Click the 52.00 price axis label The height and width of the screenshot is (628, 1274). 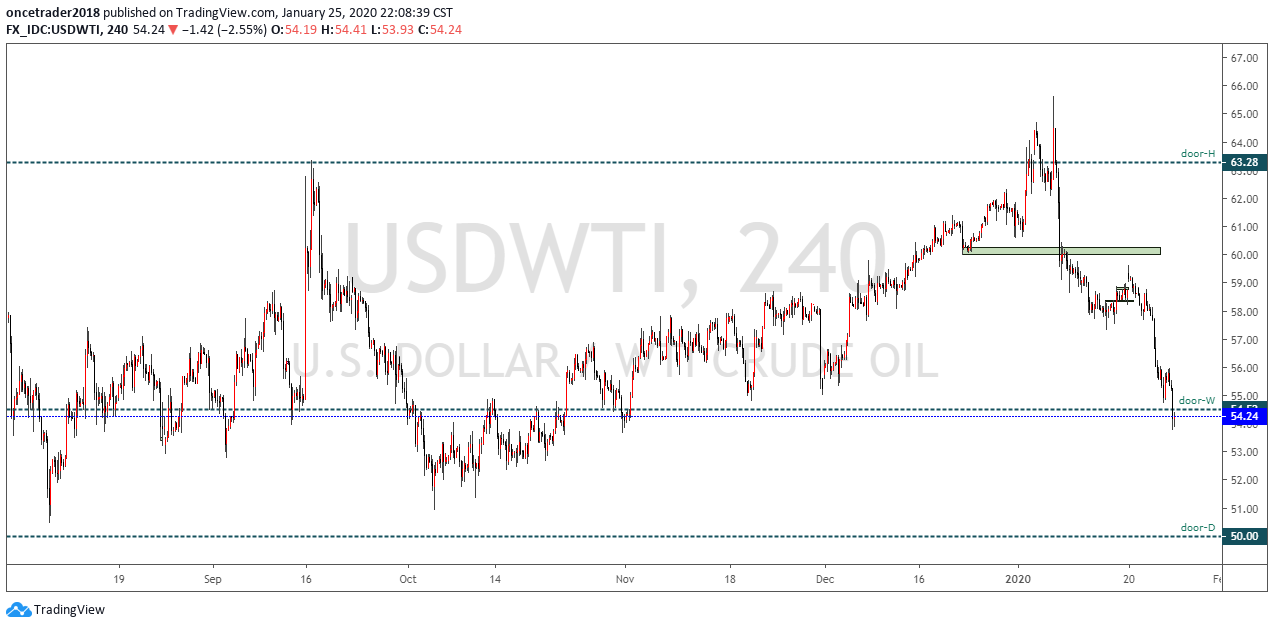coord(1244,480)
